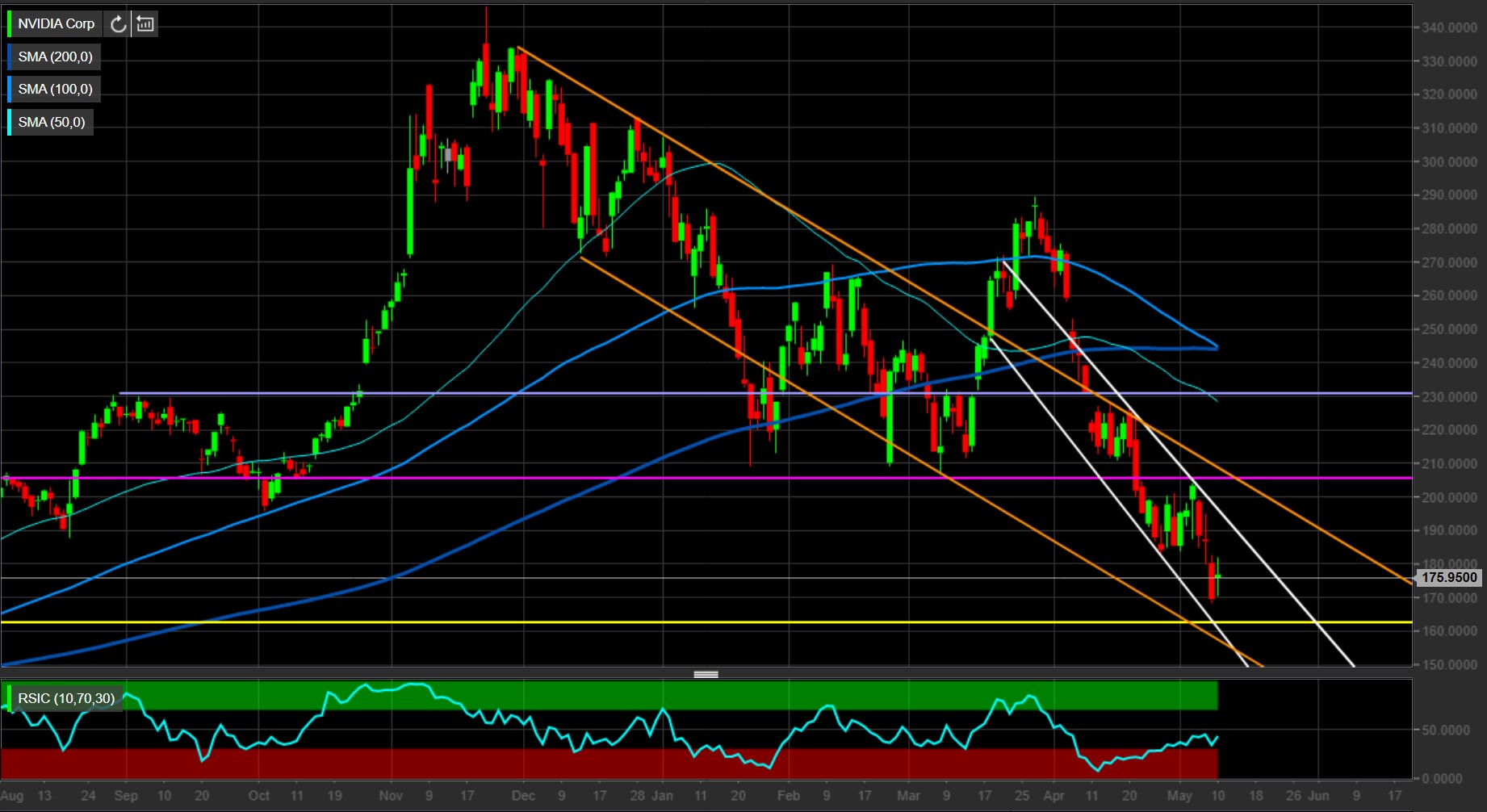1487x812 pixels.
Task: Click the green NVIDIA Corp color swatch
Action: (x=10, y=24)
